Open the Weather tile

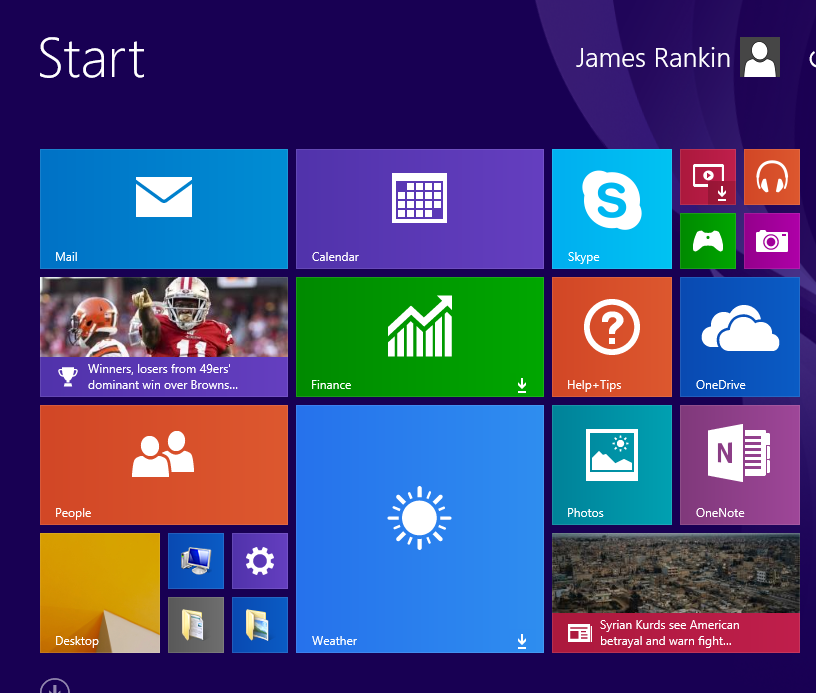click(420, 529)
